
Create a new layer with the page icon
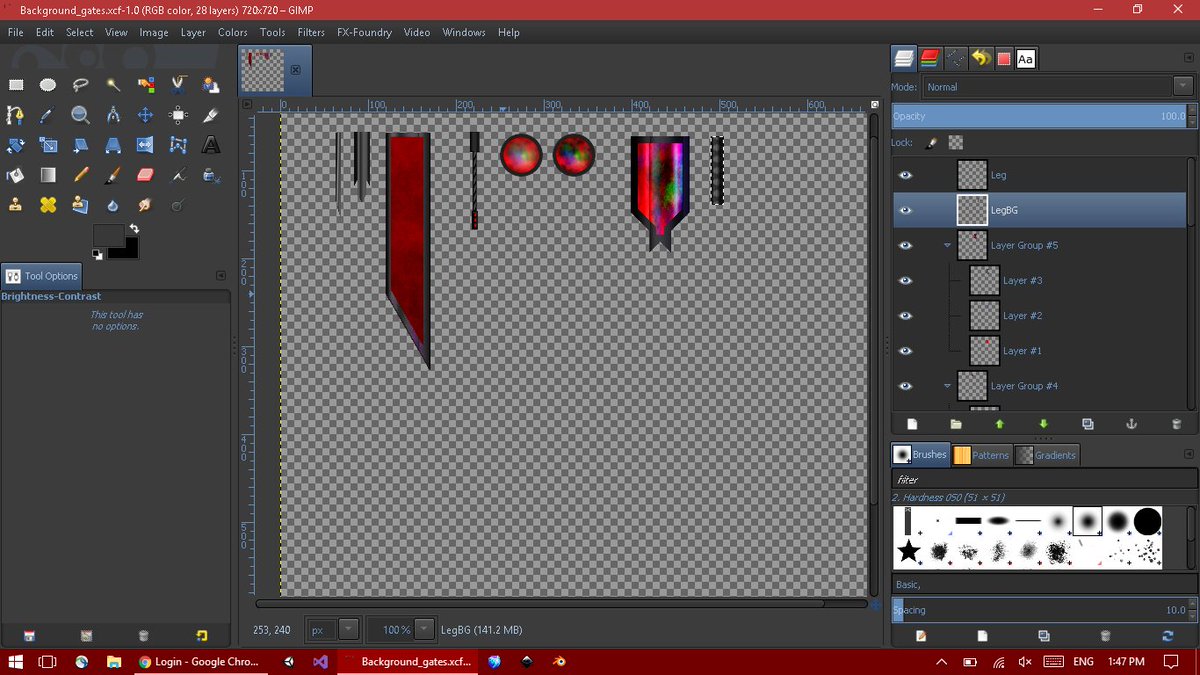(x=912, y=424)
